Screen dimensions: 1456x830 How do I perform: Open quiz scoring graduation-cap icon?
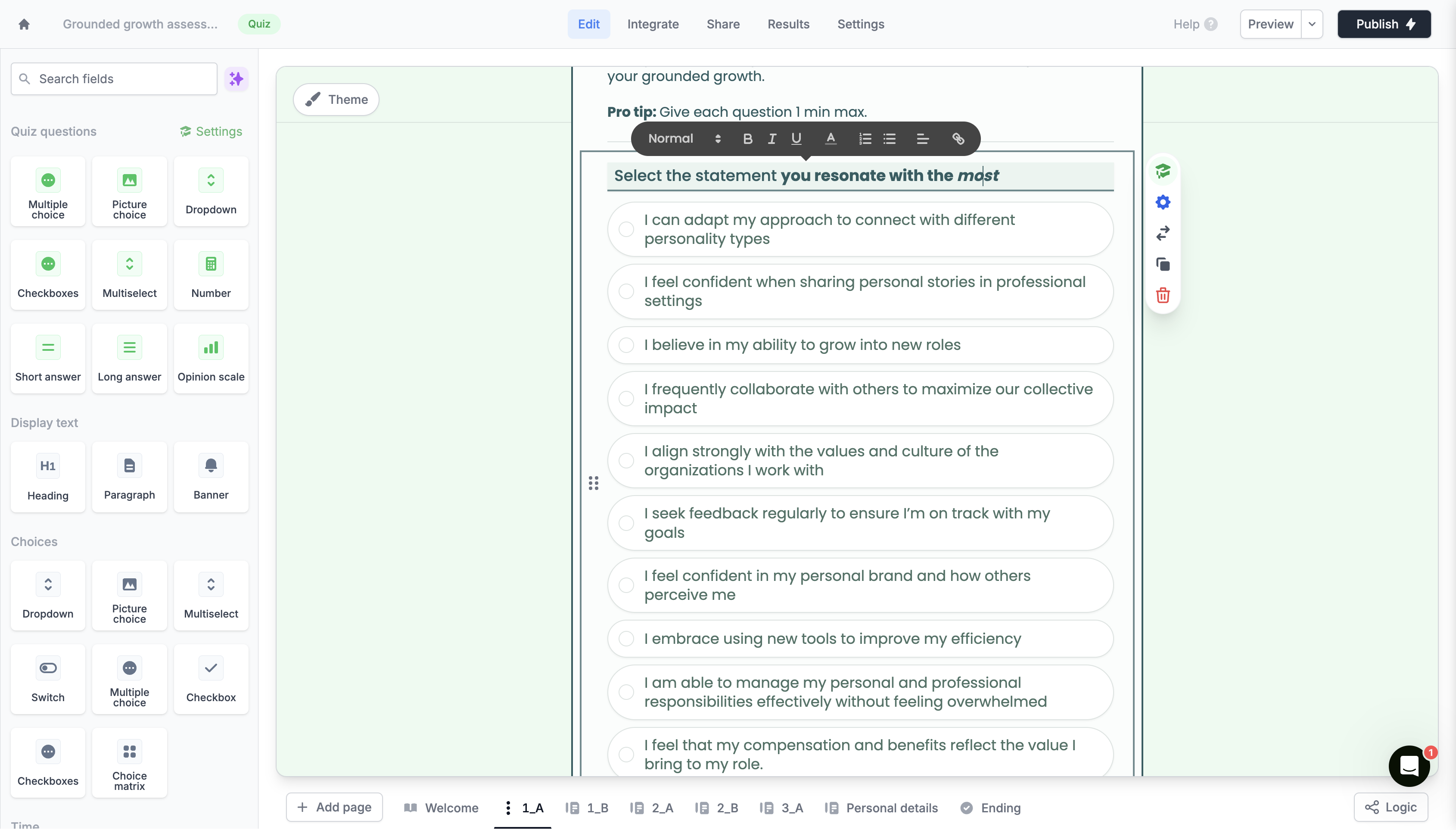tap(1163, 171)
